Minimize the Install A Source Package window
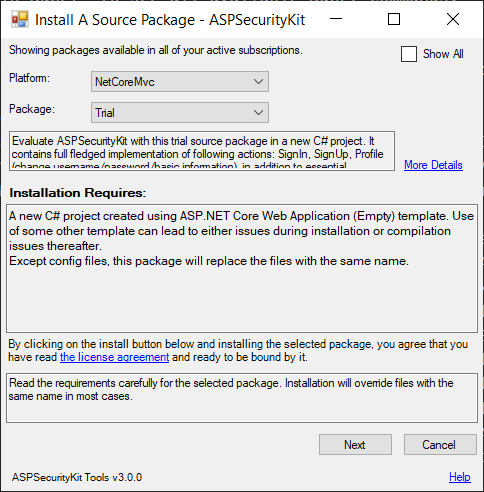 336,19
